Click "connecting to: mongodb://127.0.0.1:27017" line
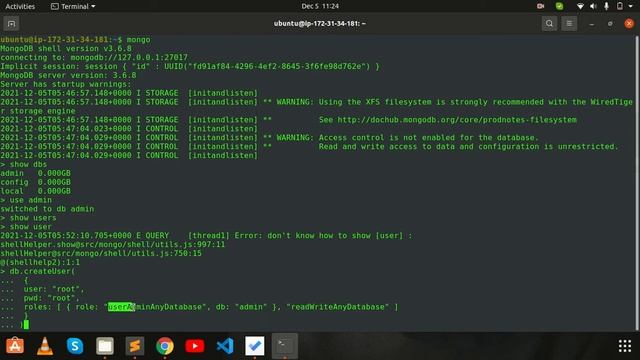Image resolution: width=640 pixels, height=360 pixels. (x=94, y=58)
